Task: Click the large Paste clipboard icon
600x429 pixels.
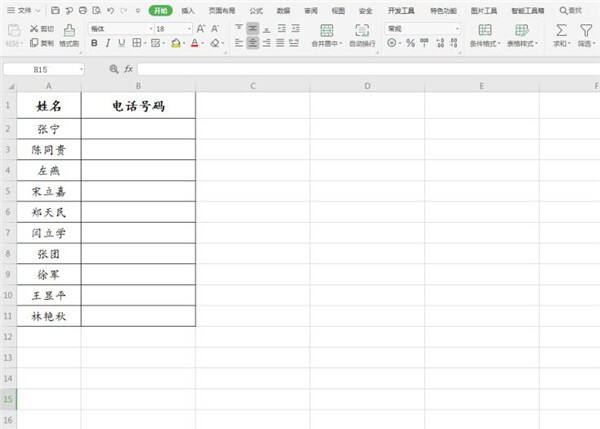Action: coord(14,30)
